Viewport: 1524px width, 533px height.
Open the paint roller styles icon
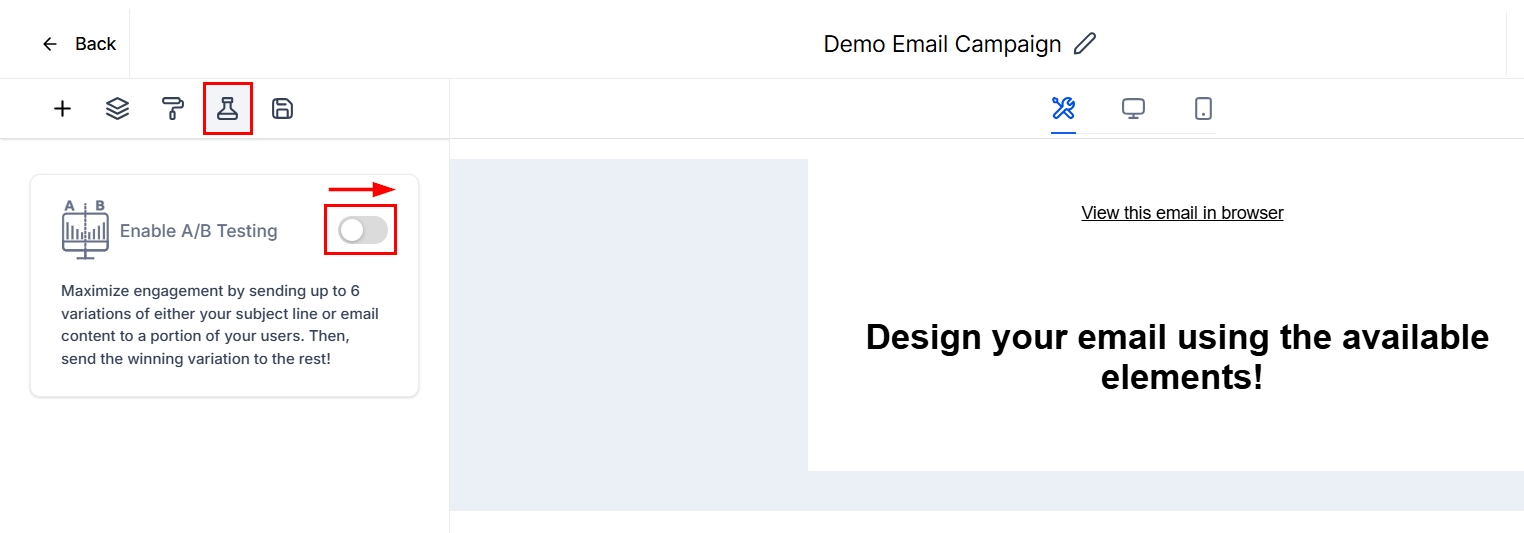point(173,109)
